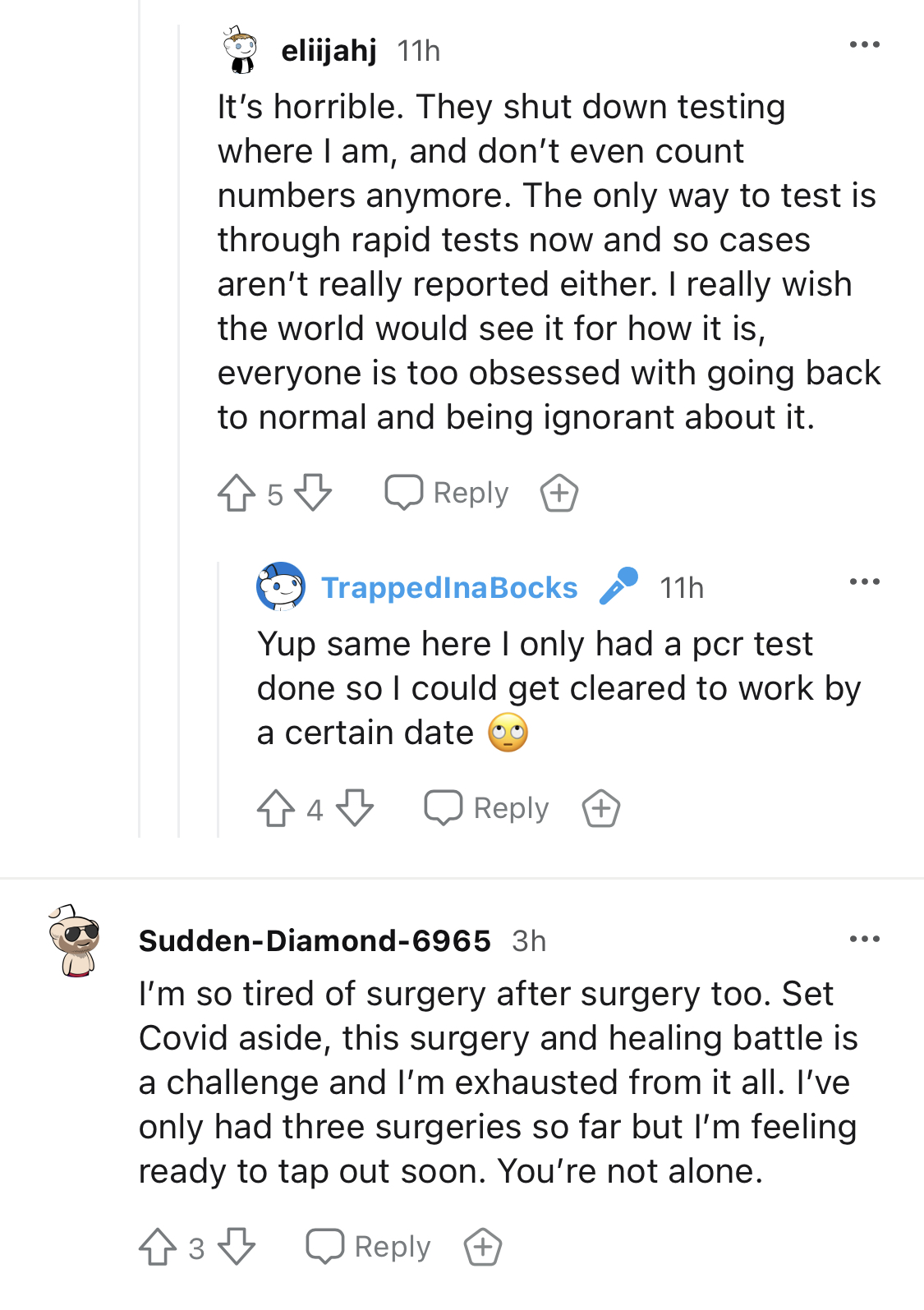Open TrappedInaBocks' blue avatar
The height and width of the screenshot is (1310, 924).
281,586
